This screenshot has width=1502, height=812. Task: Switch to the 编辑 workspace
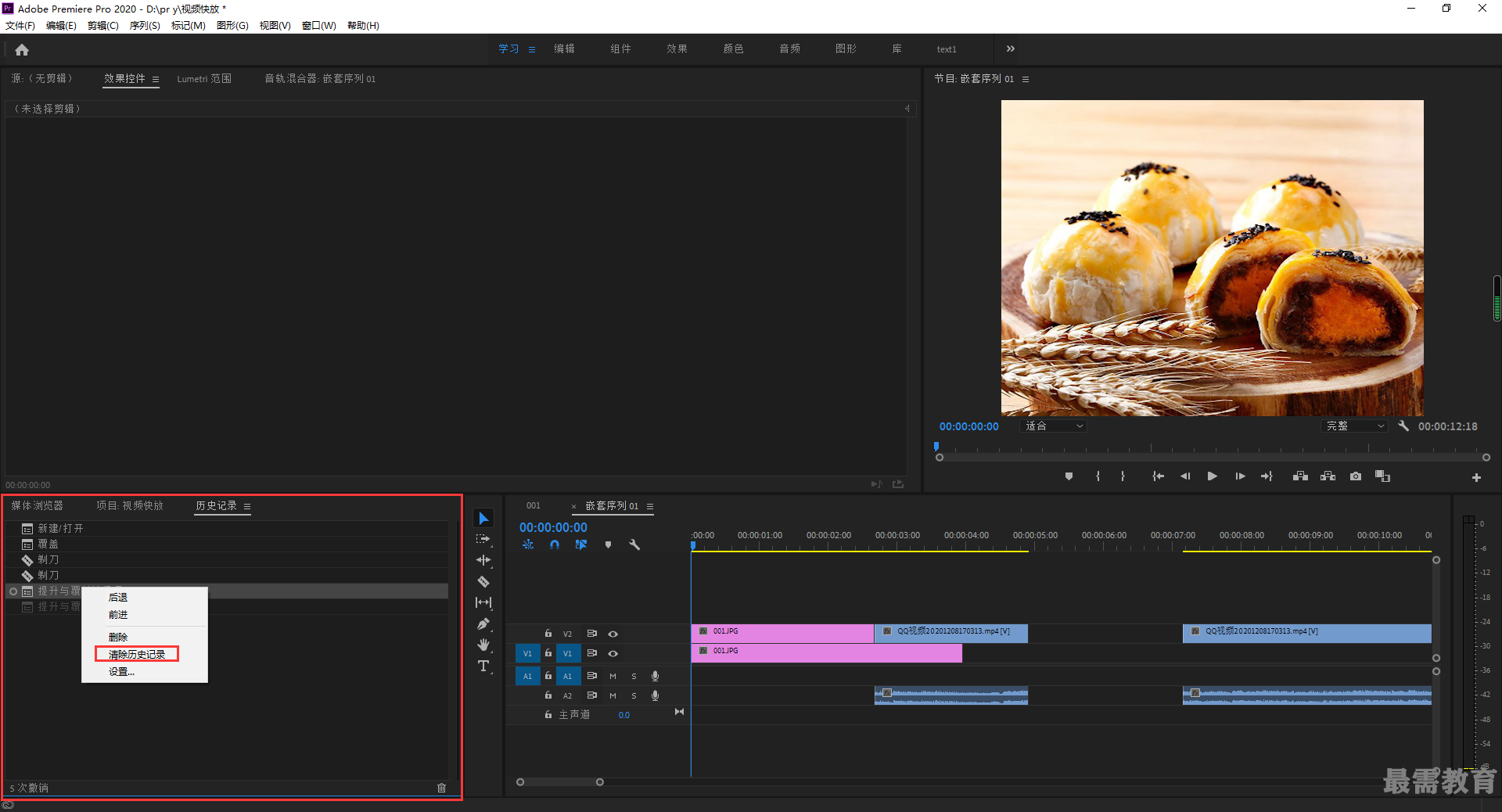564,49
